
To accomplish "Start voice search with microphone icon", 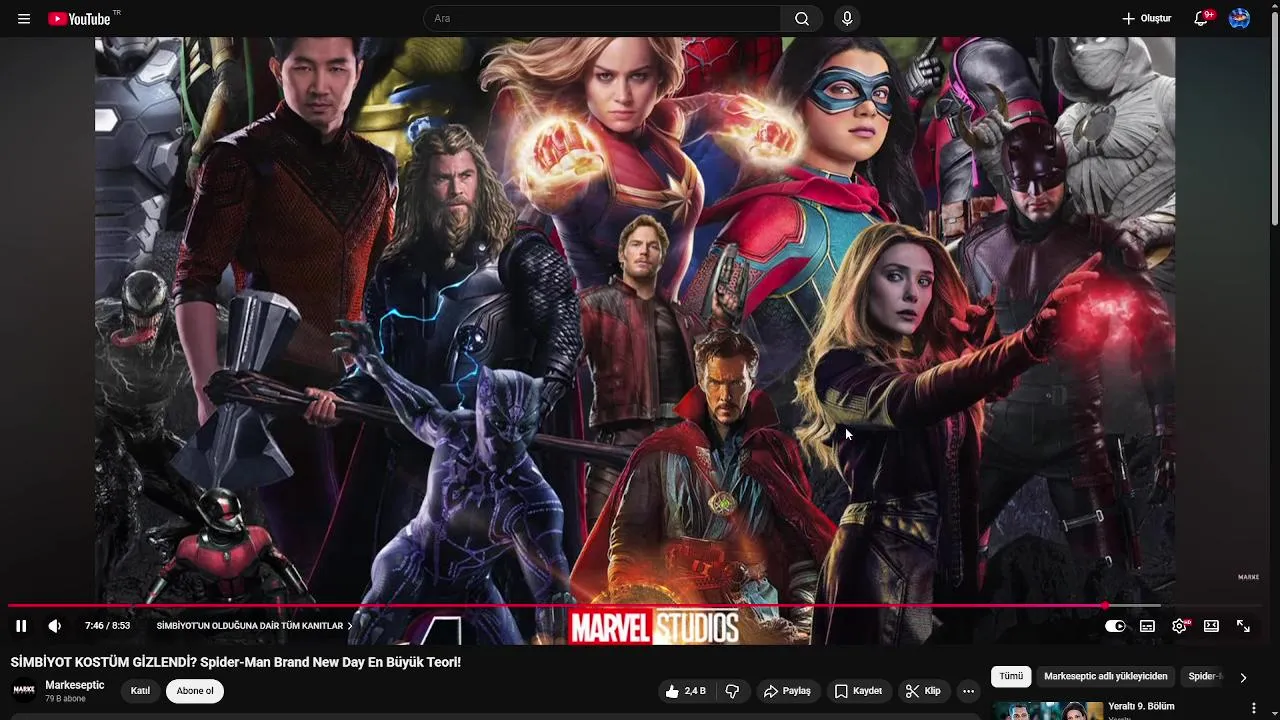I will coord(847,19).
